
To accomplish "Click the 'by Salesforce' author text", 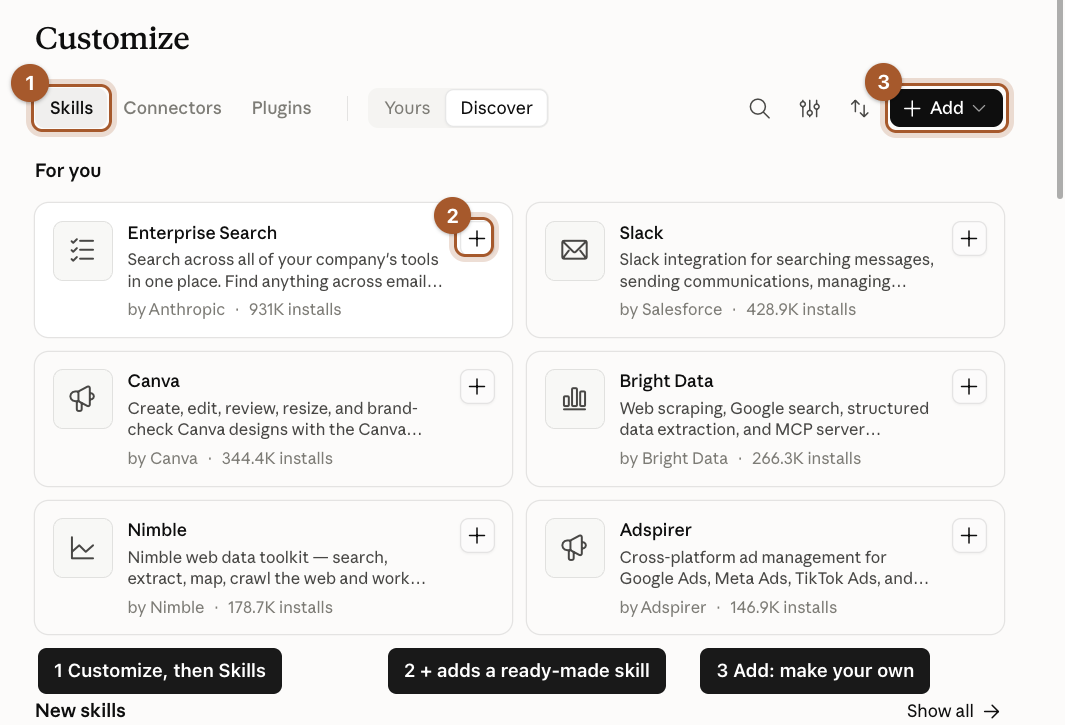I will tap(670, 310).
